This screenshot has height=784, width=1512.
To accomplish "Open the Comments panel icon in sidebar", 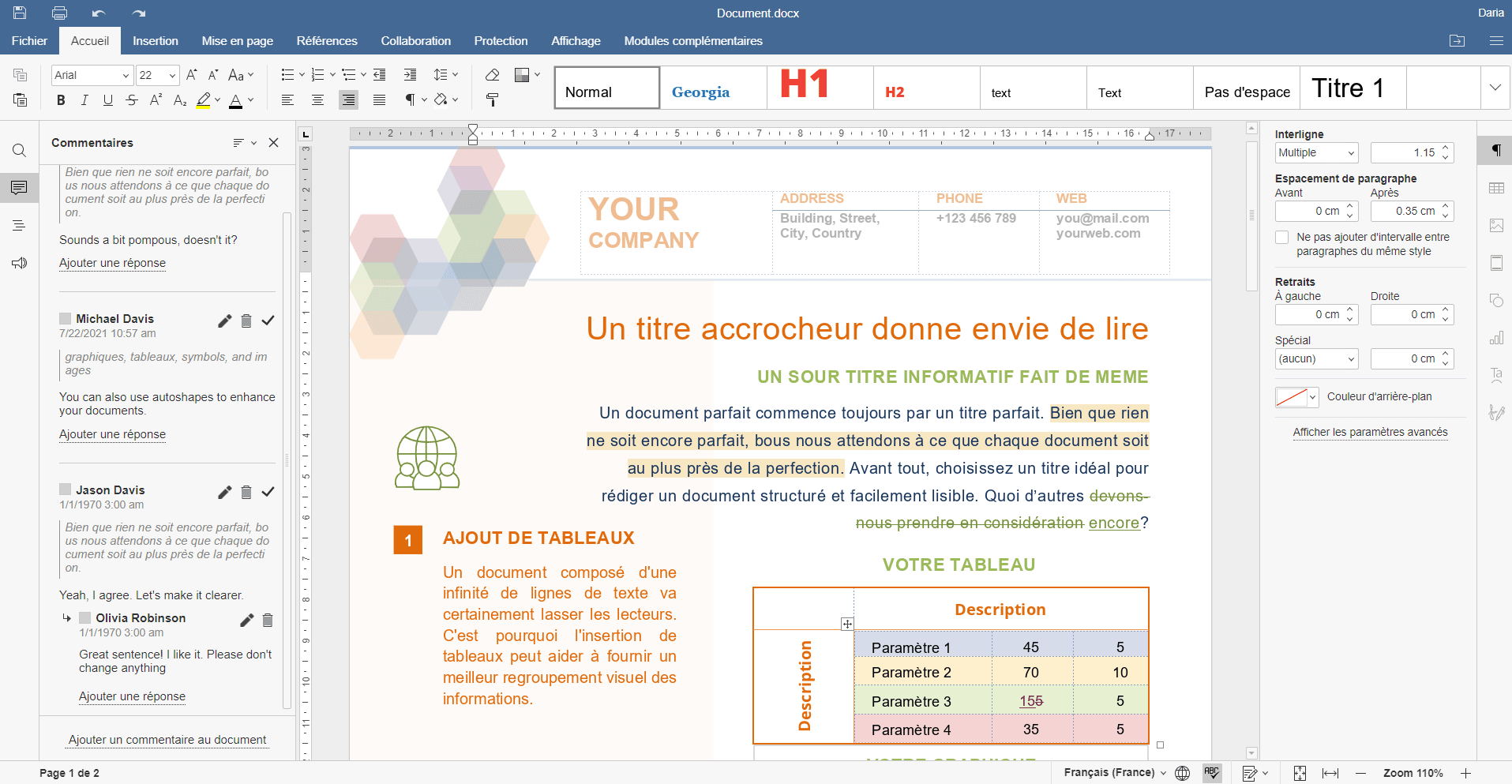I will pyautogui.click(x=19, y=187).
